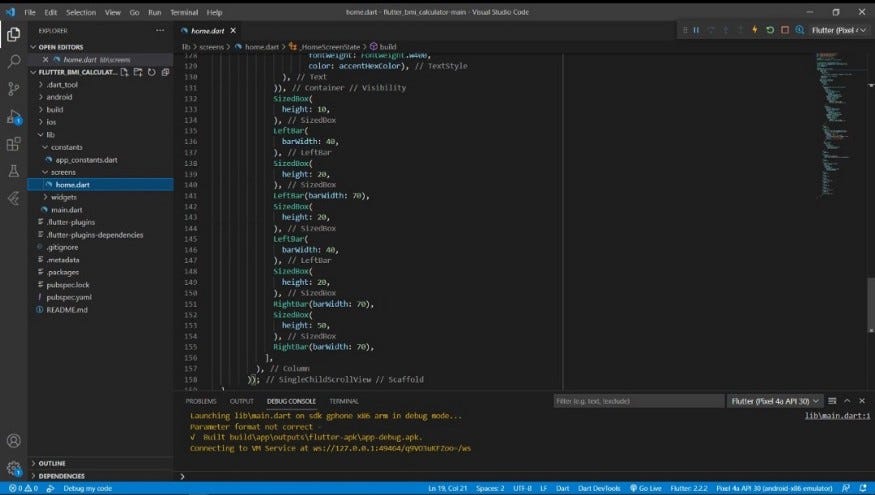Open the Selection menu
This screenshot has height=495, width=875.
coord(81,12)
